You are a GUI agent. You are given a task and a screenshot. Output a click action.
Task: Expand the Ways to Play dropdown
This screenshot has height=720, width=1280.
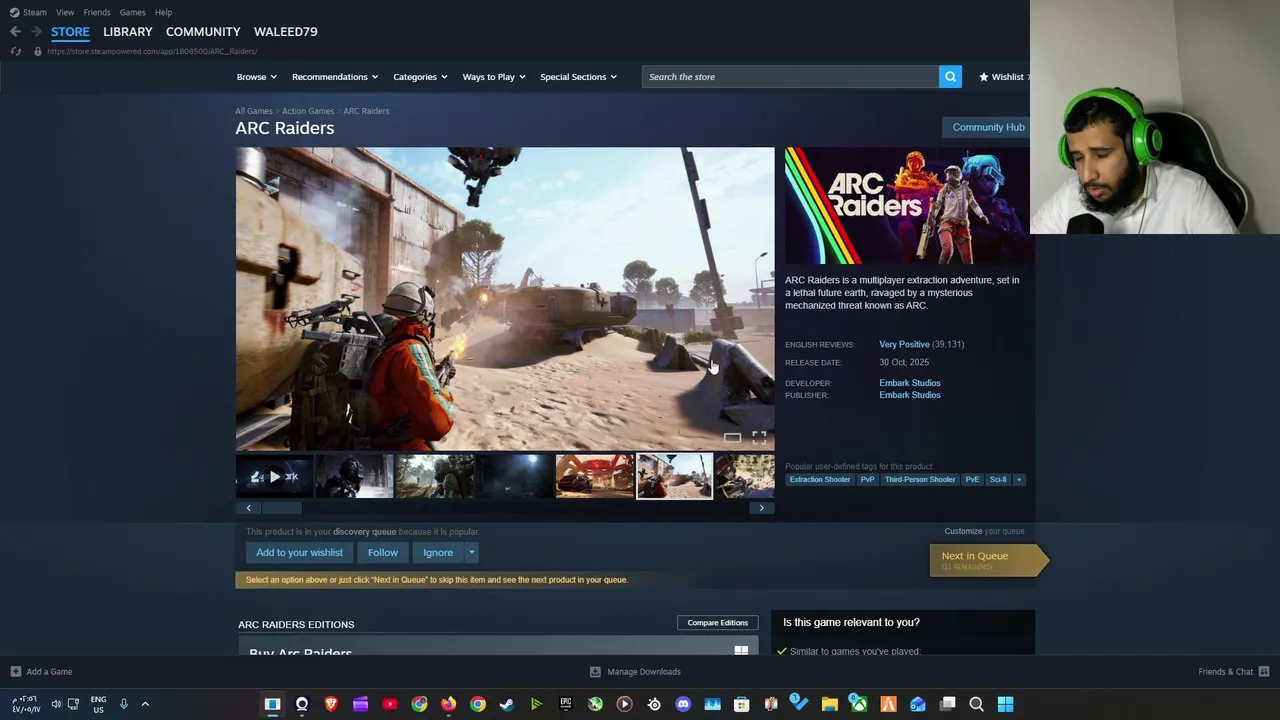click(494, 77)
